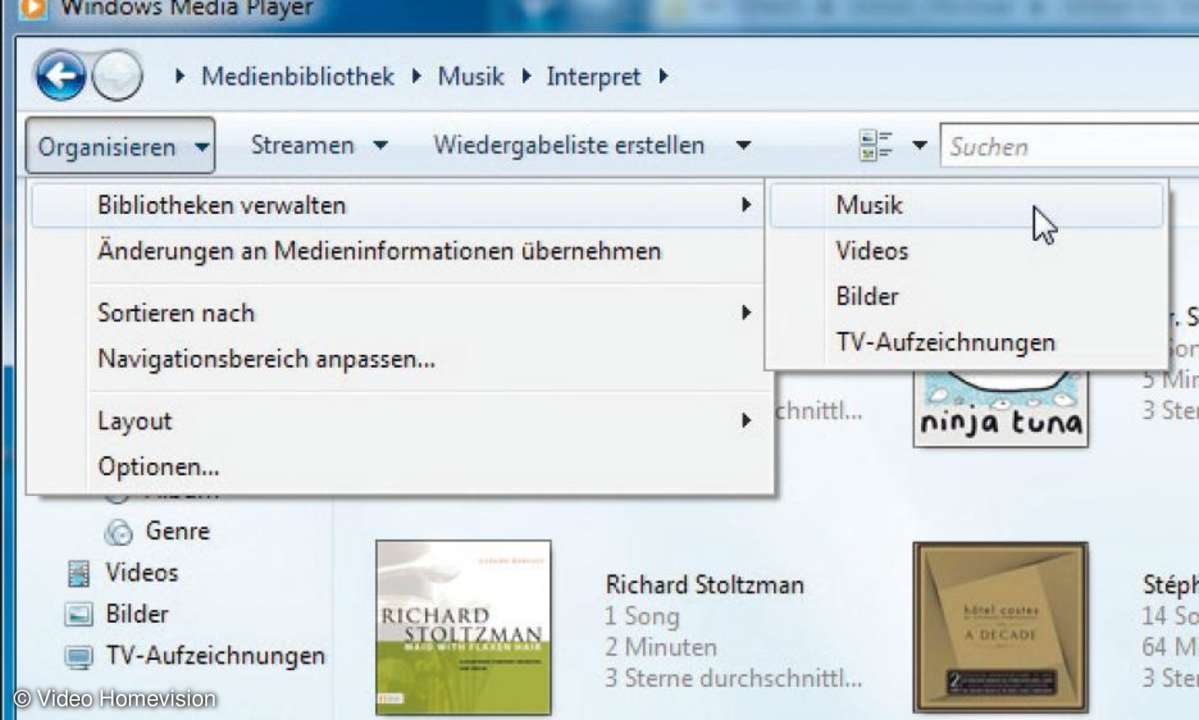Click '3 Sterne durchschnittl...' under Richard Stoltzman
1199x720 pixels.
click(733, 679)
